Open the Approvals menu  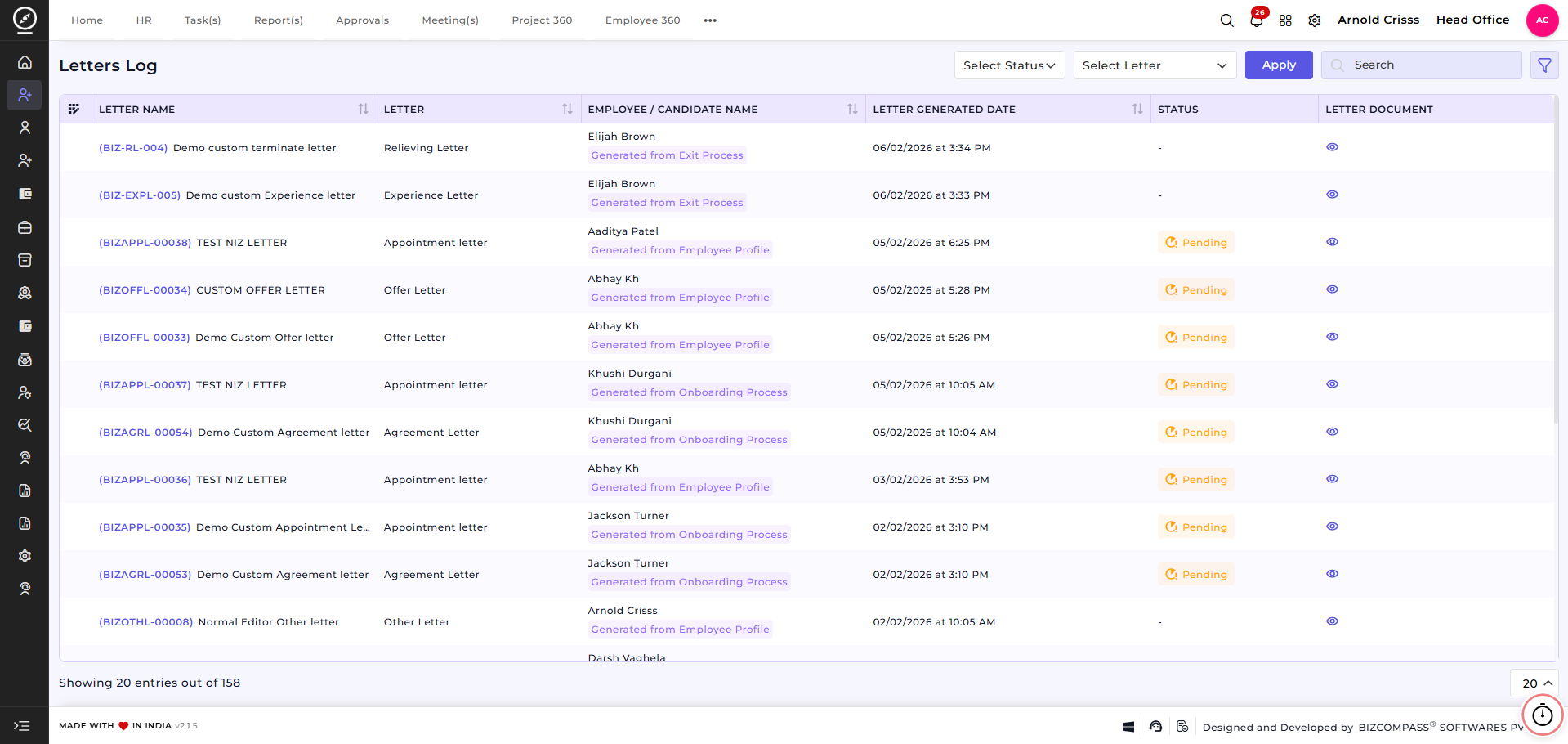click(x=362, y=20)
